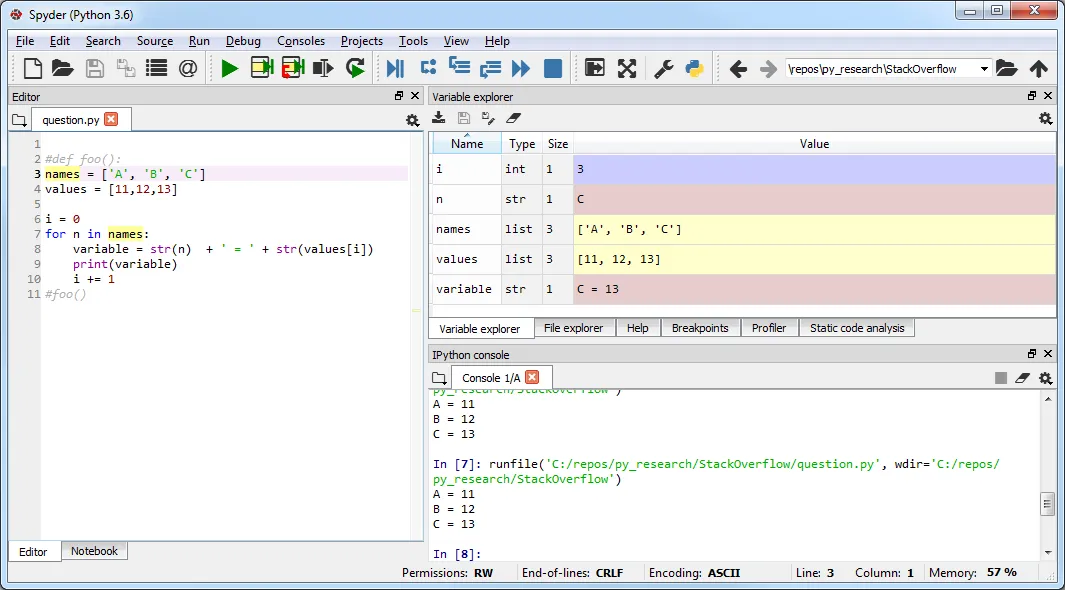Screen dimensions: 1065x590
Task: Open the PYTHONPATH manager Python icon
Action: tap(694, 68)
